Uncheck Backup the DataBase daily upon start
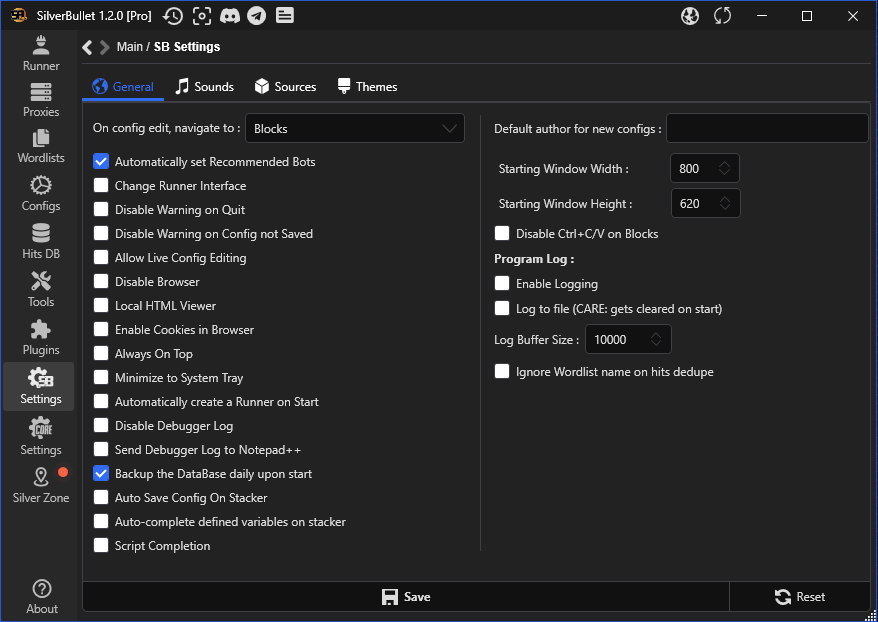 [101, 474]
